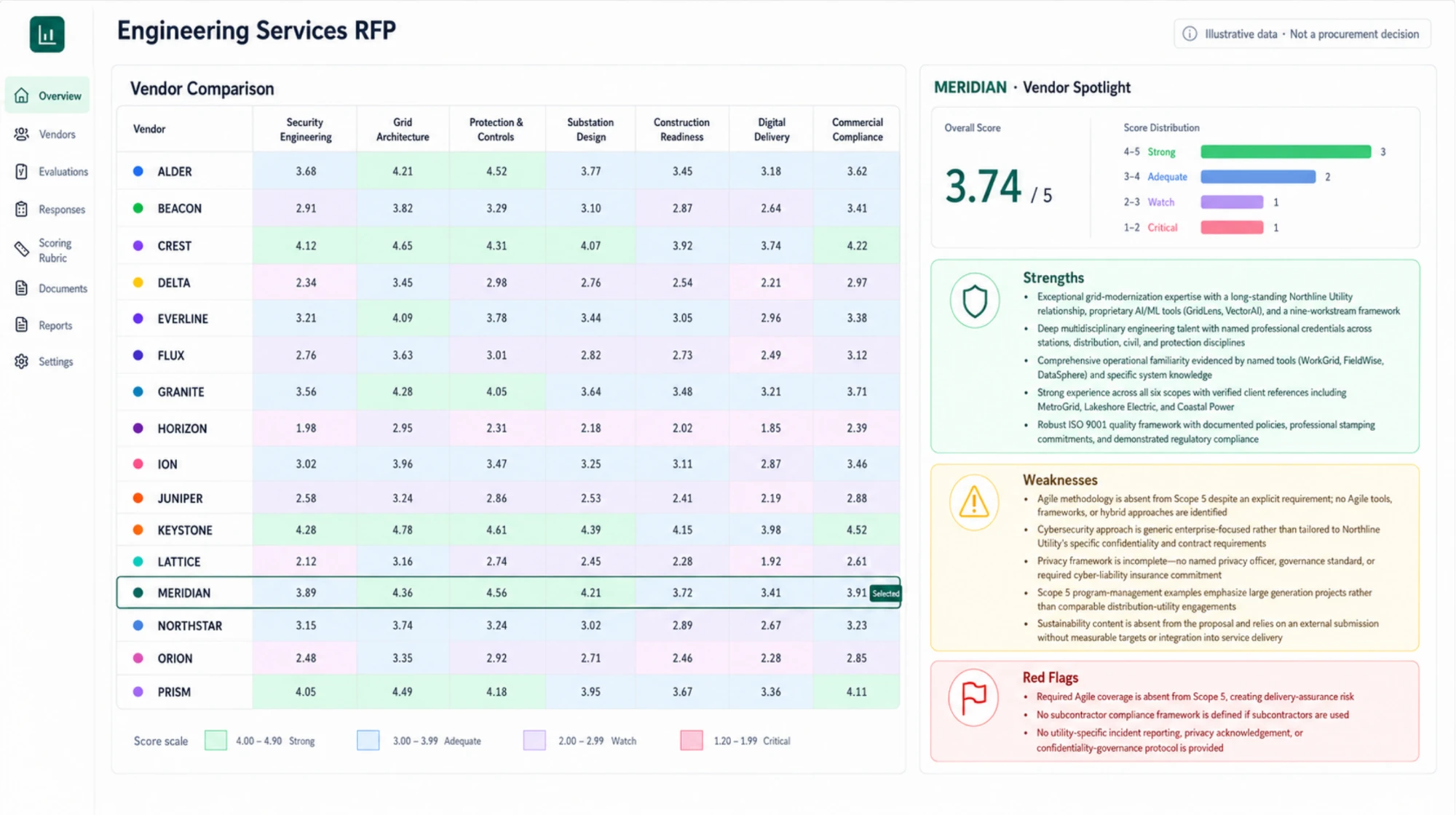Click the green chart app logo
Image resolution: width=1456 pixels, height=815 pixels.
[x=47, y=34]
